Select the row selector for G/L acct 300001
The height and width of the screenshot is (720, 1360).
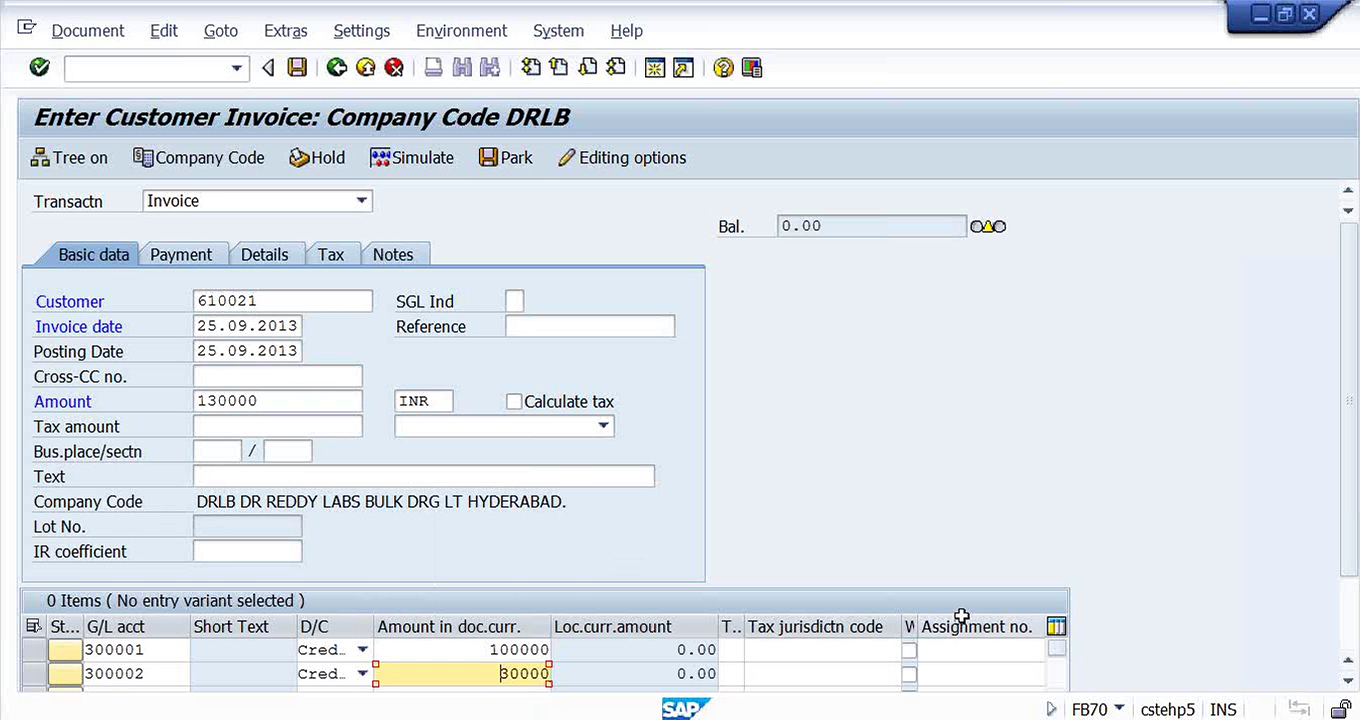coord(34,650)
